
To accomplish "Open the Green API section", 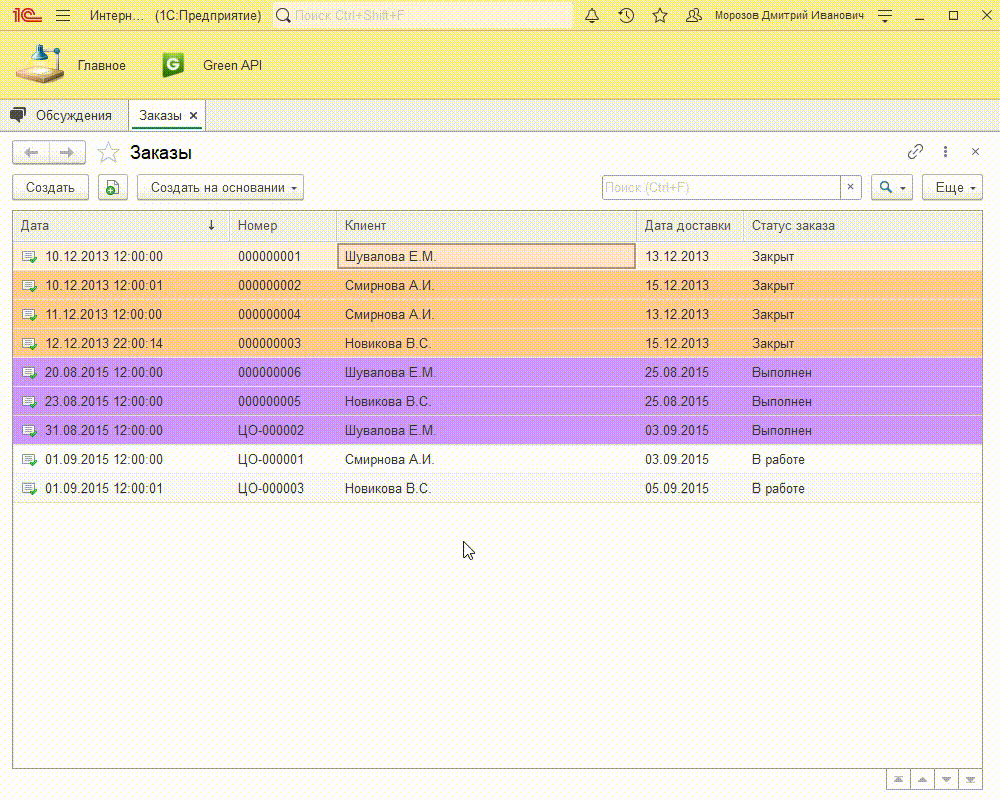I will (x=214, y=65).
